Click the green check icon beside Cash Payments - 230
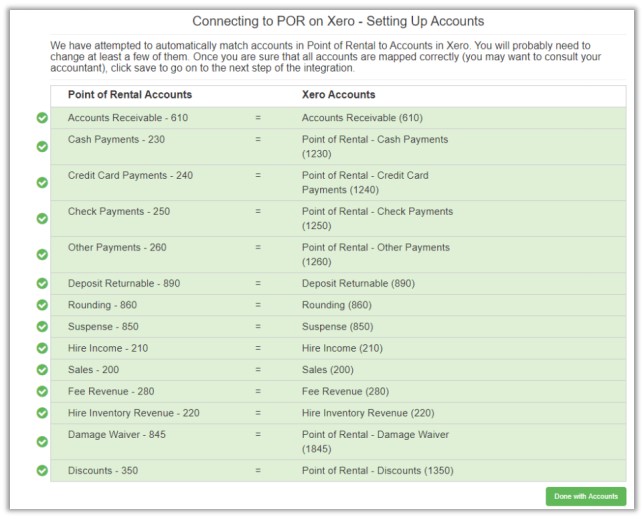This screenshot has width=644, height=519. [42, 147]
